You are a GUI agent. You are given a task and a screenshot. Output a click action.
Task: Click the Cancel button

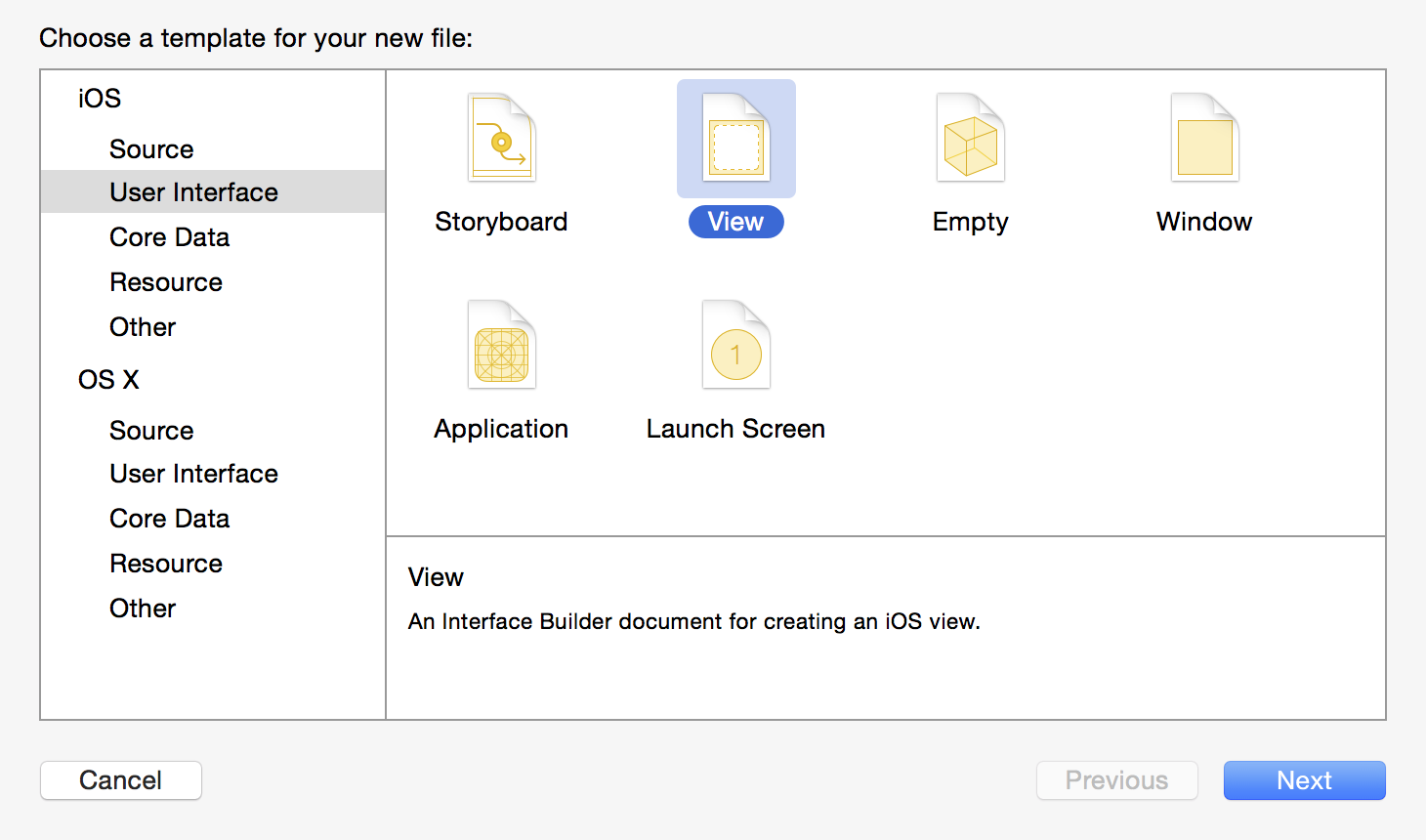[x=121, y=780]
